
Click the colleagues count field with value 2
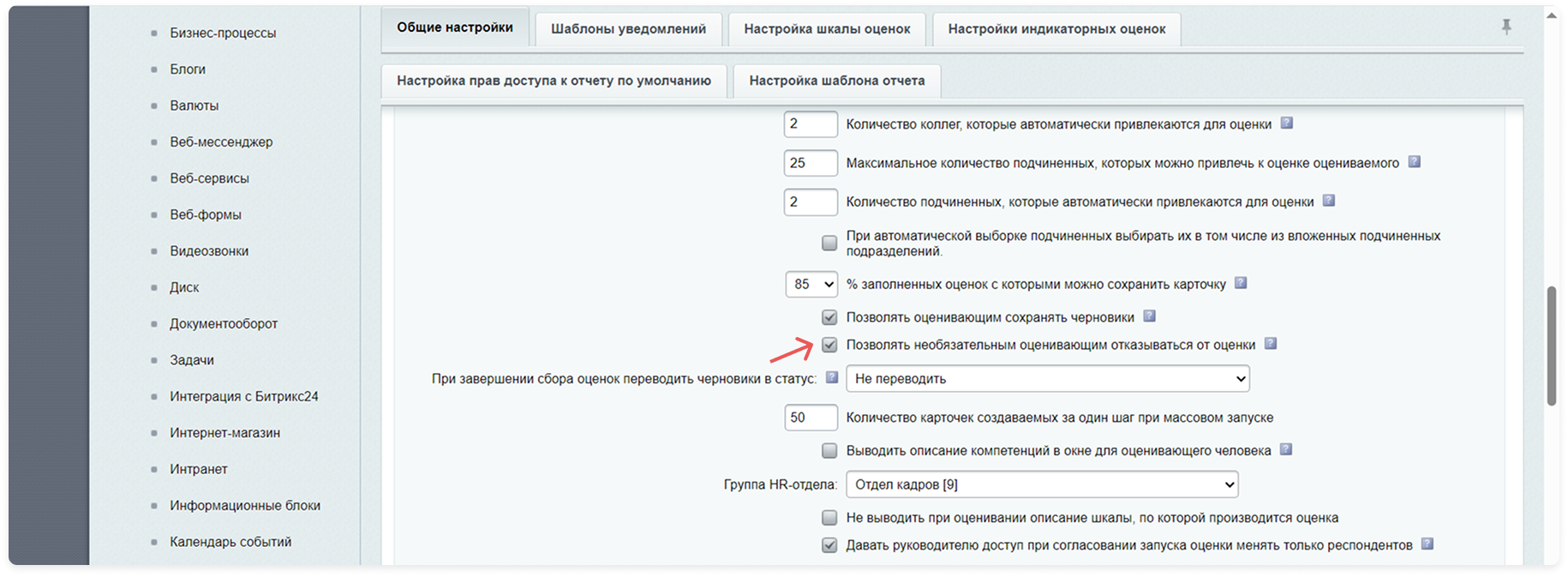click(811, 124)
